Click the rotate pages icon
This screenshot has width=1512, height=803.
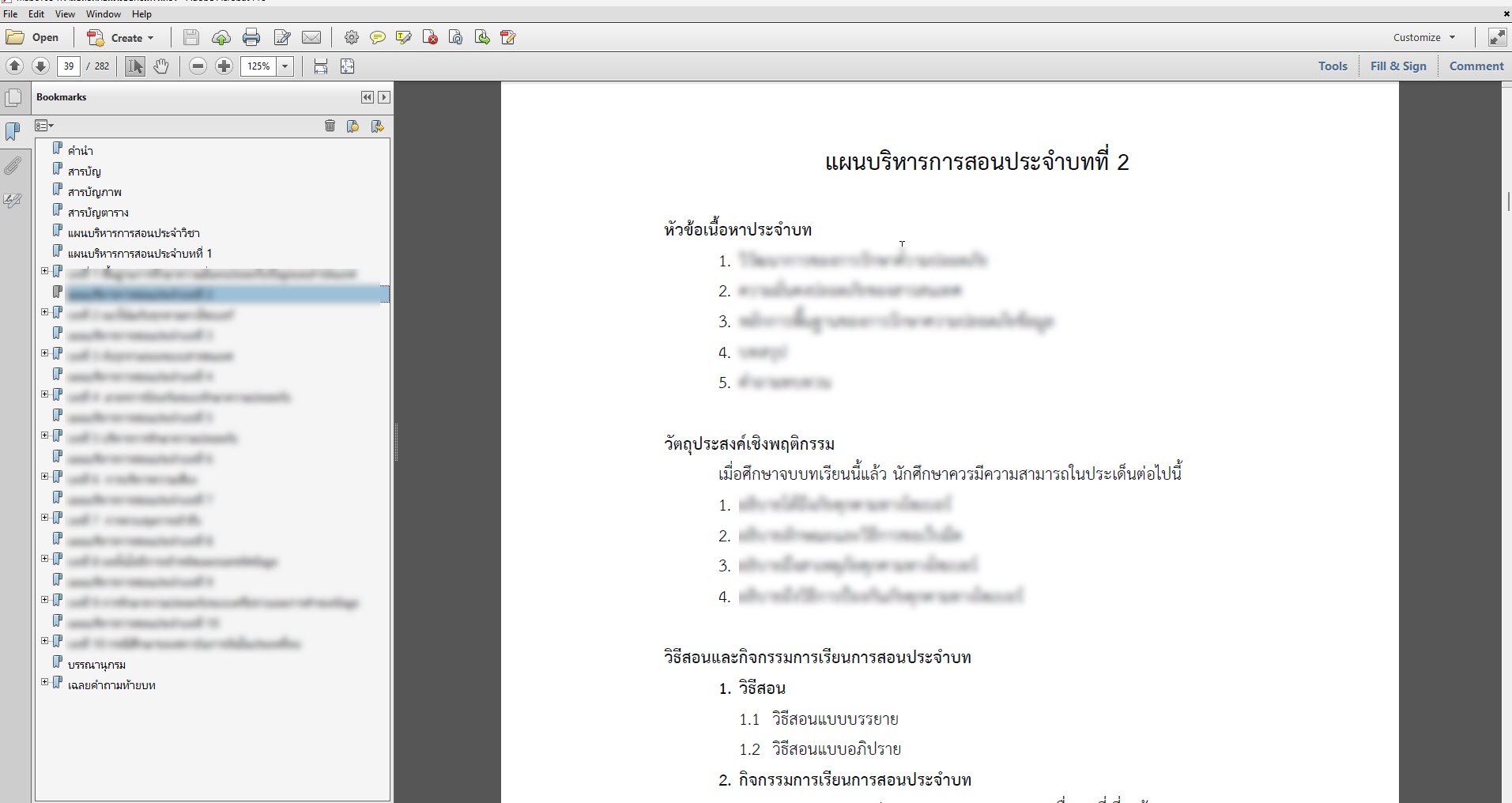pos(456,37)
